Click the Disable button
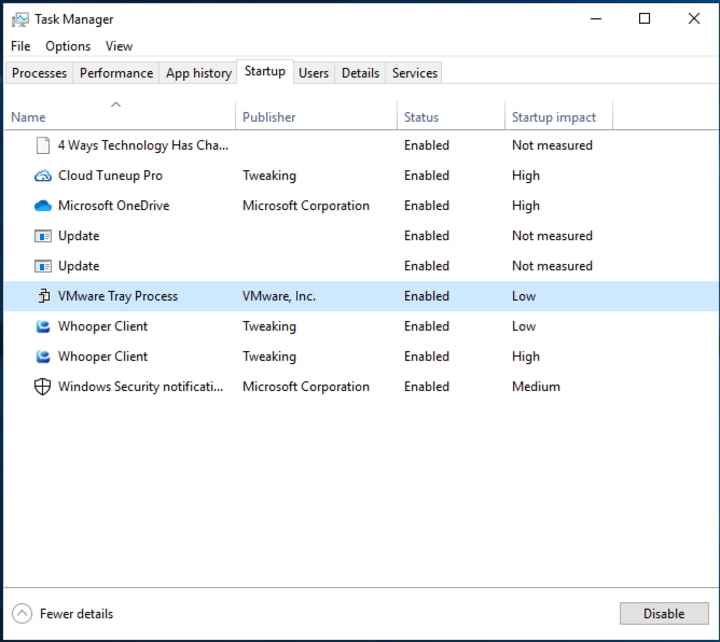 click(x=664, y=614)
